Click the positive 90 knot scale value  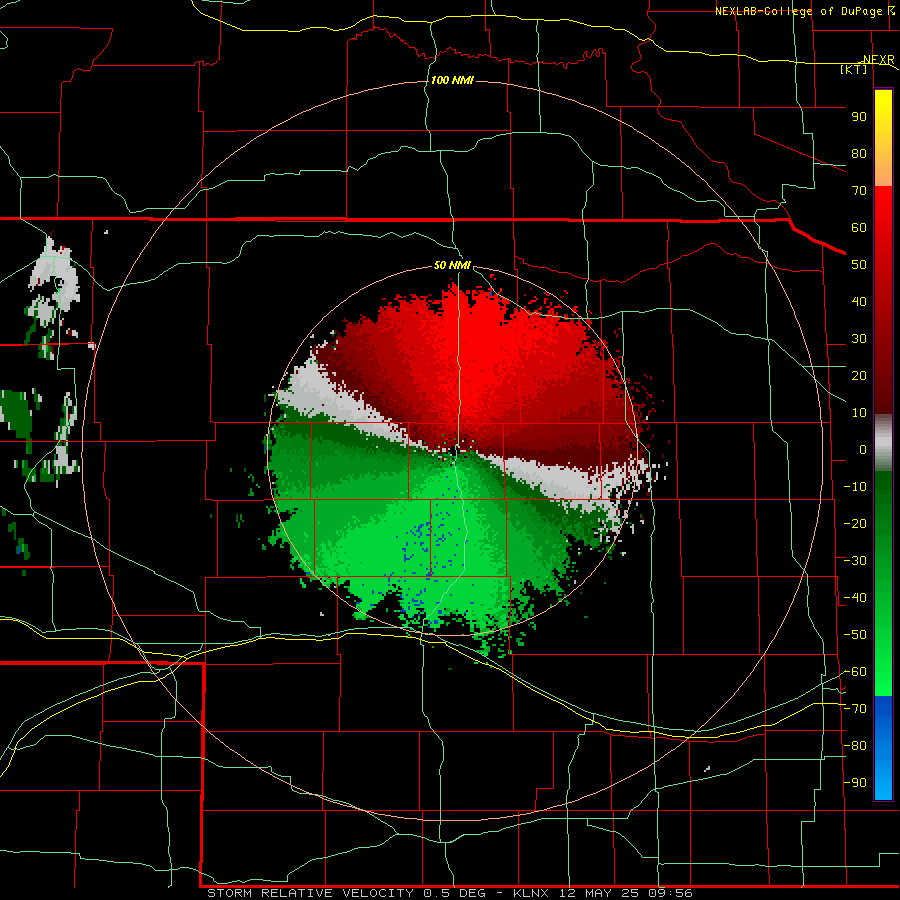(x=859, y=117)
